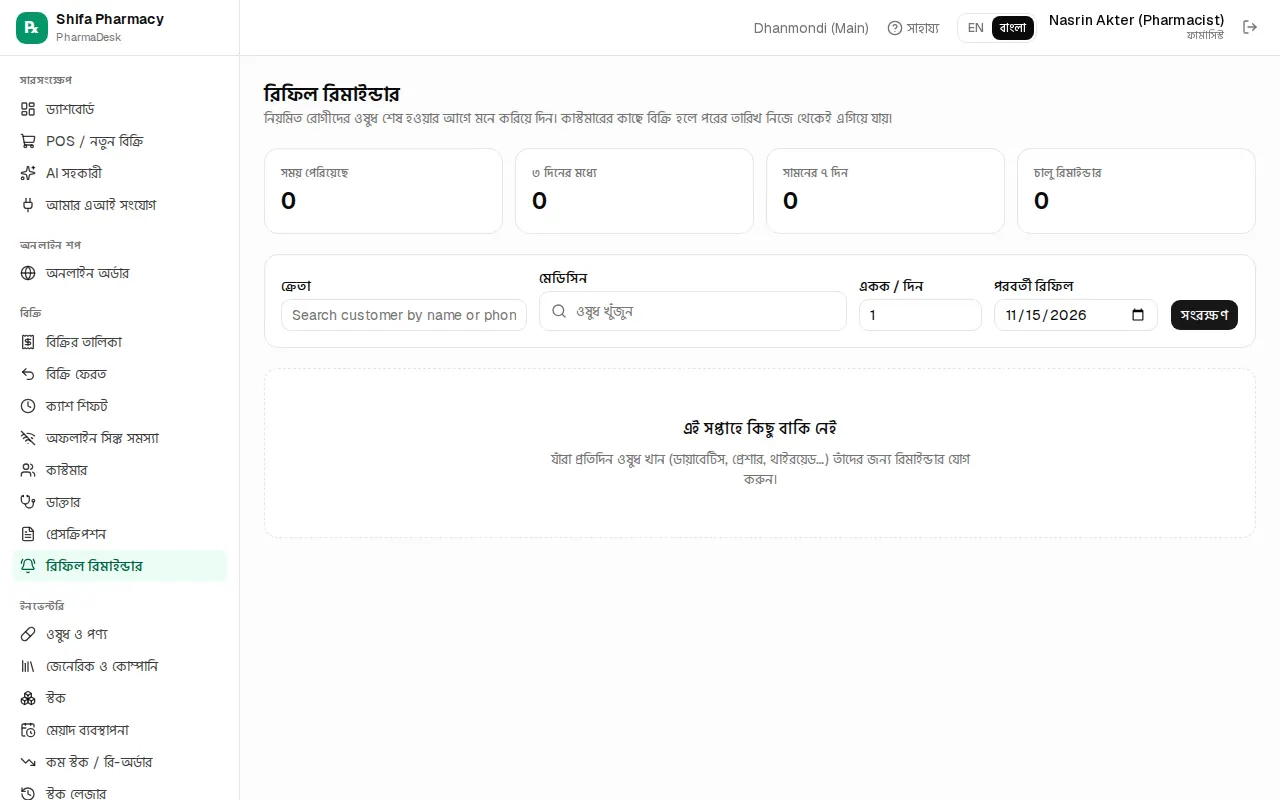Open the calendar picker in পরবর্তী রিফিল
Screen dimensions: 1280x800
pyautogui.click(x=1138, y=315)
